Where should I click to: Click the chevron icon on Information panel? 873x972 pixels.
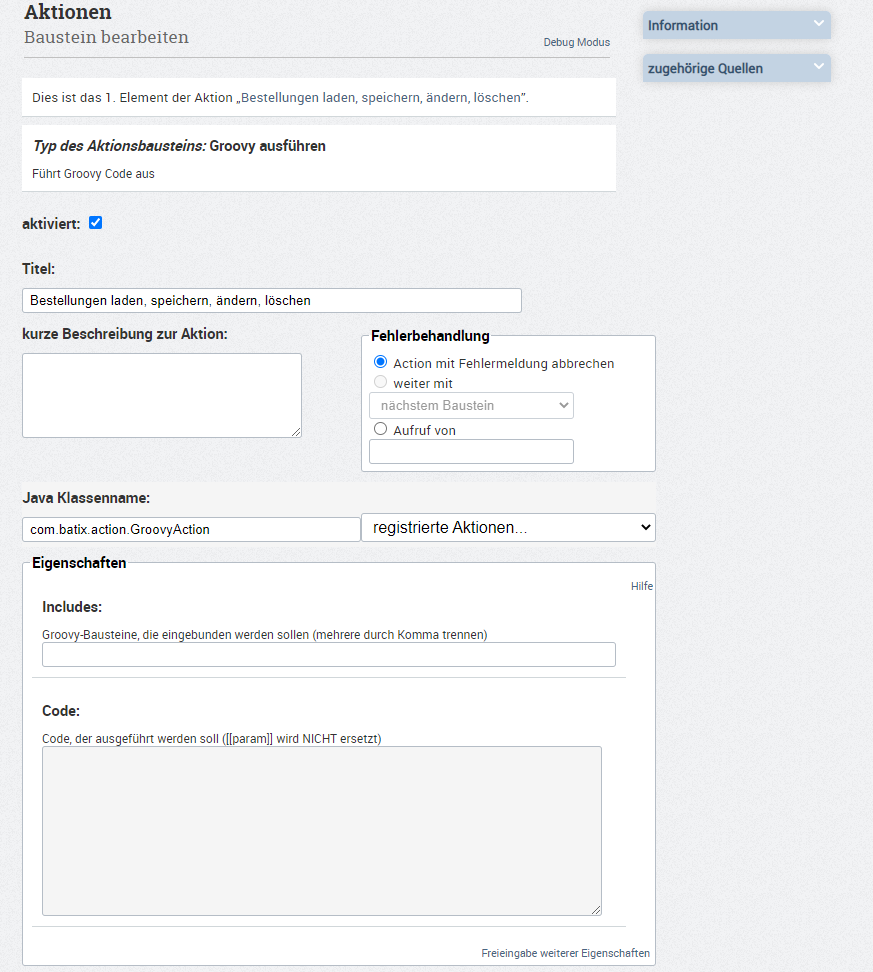pos(819,24)
